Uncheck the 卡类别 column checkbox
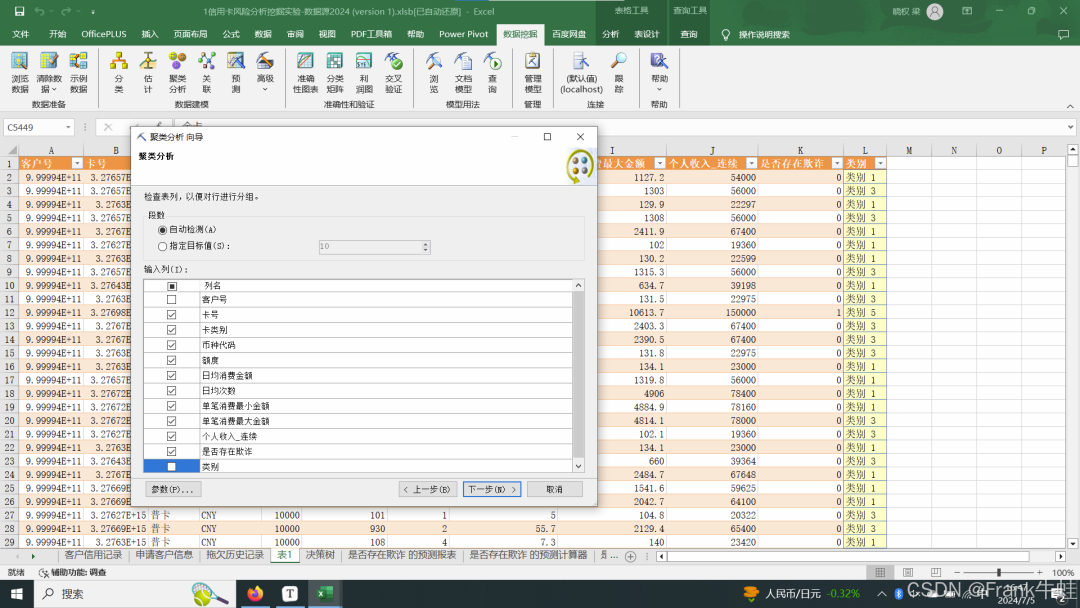1080x608 pixels. 171,330
